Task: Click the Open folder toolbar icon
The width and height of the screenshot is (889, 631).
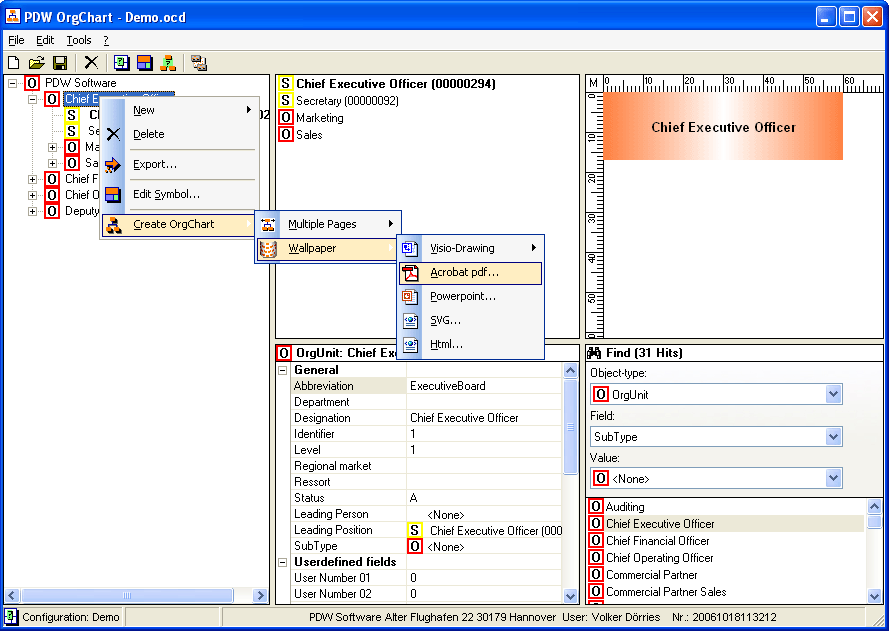Action: [36, 63]
